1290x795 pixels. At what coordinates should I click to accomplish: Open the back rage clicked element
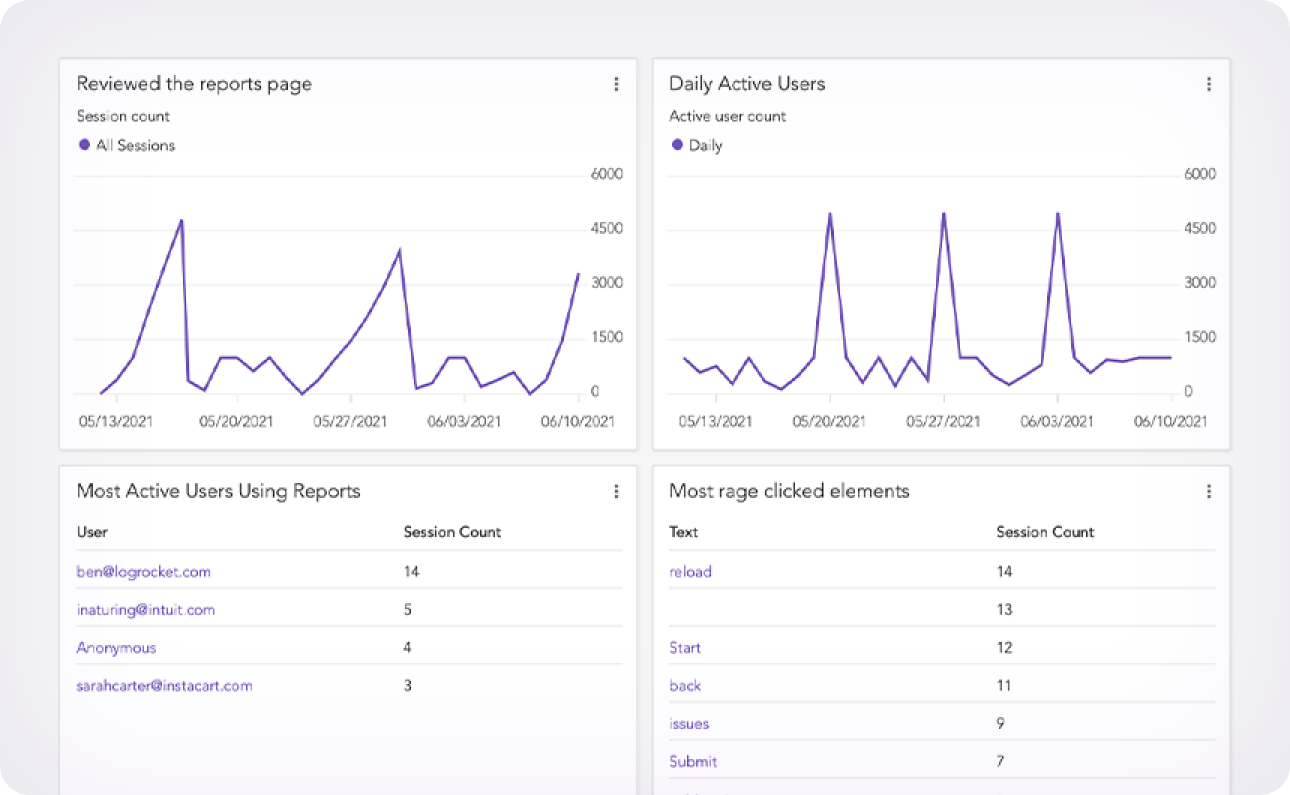pos(685,686)
